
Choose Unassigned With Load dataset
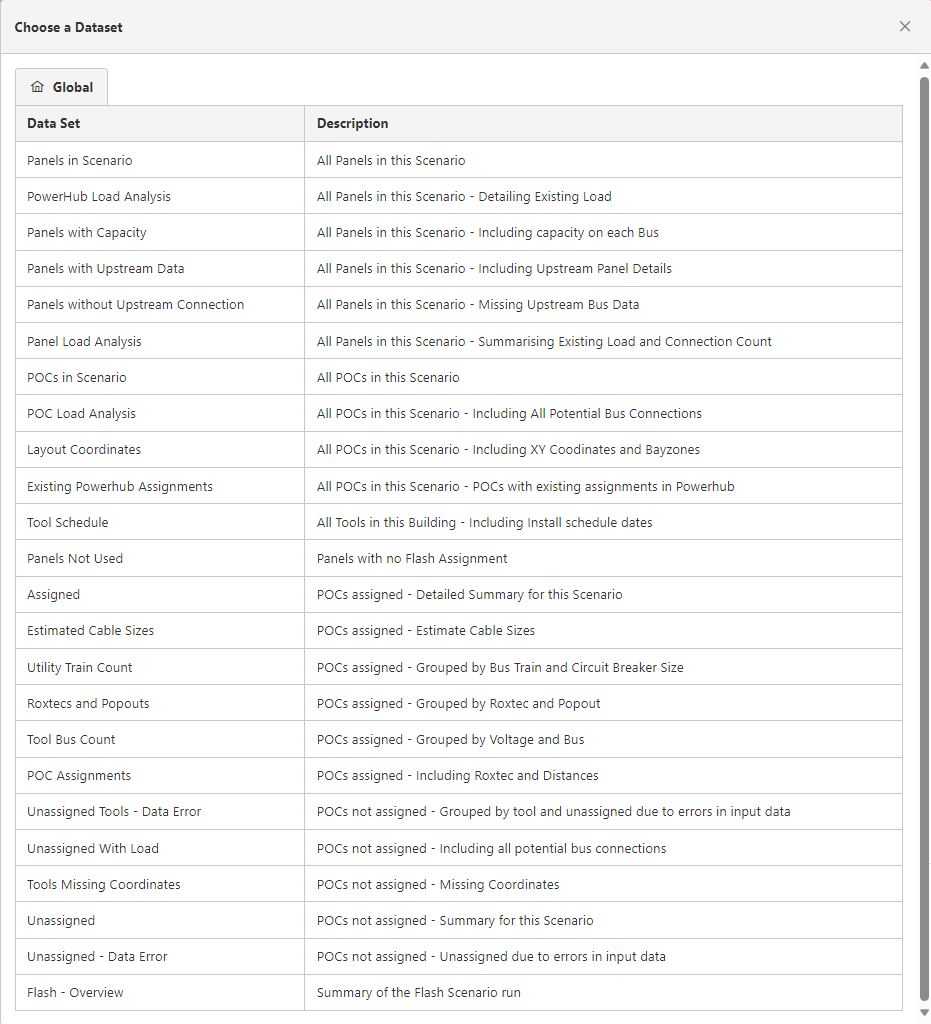(93, 848)
